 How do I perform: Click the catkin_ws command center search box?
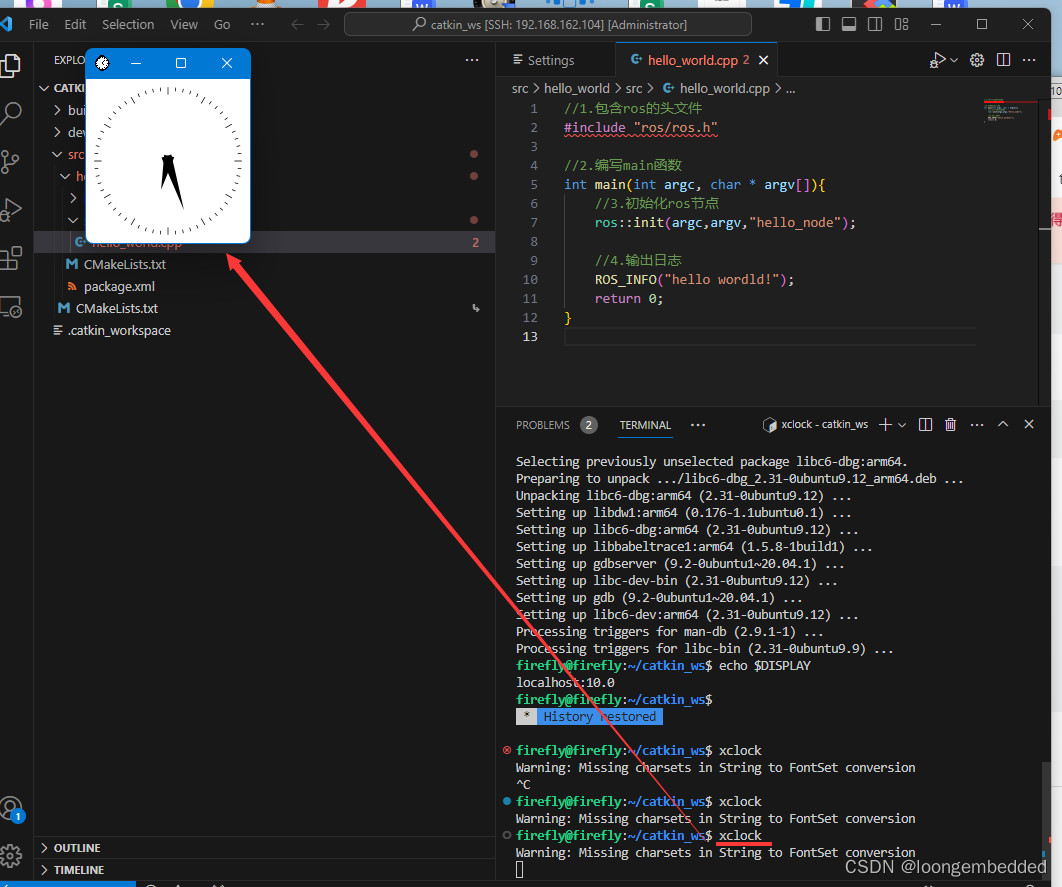pyautogui.click(x=547, y=24)
